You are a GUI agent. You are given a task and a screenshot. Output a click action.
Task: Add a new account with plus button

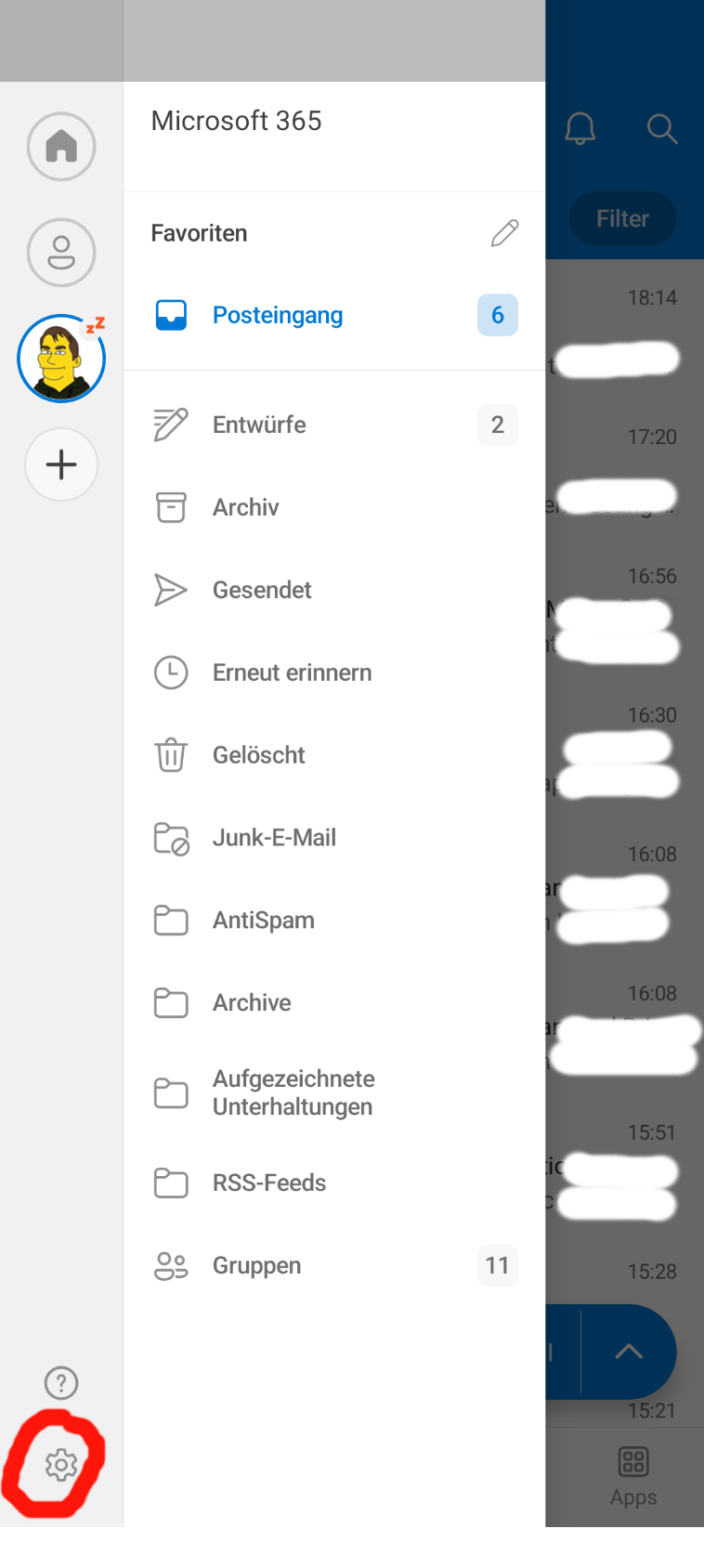(61, 464)
